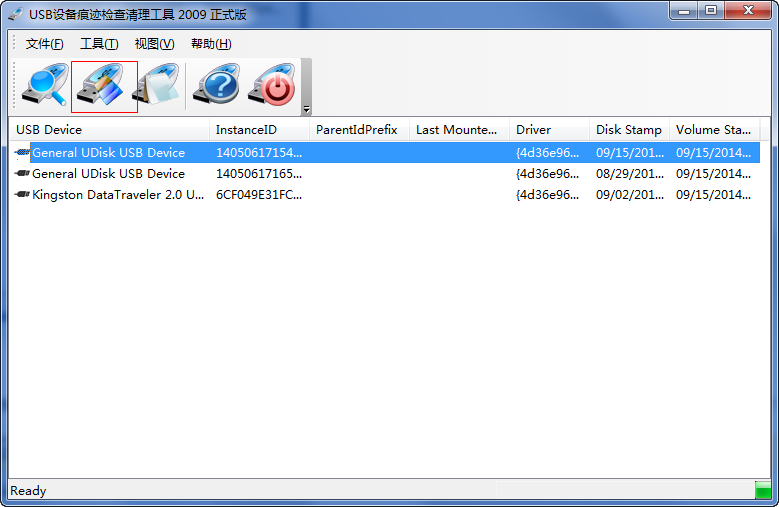Close the USB tool window
This screenshot has width=779, height=507.
pyautogui.click(x=748, y=10)
